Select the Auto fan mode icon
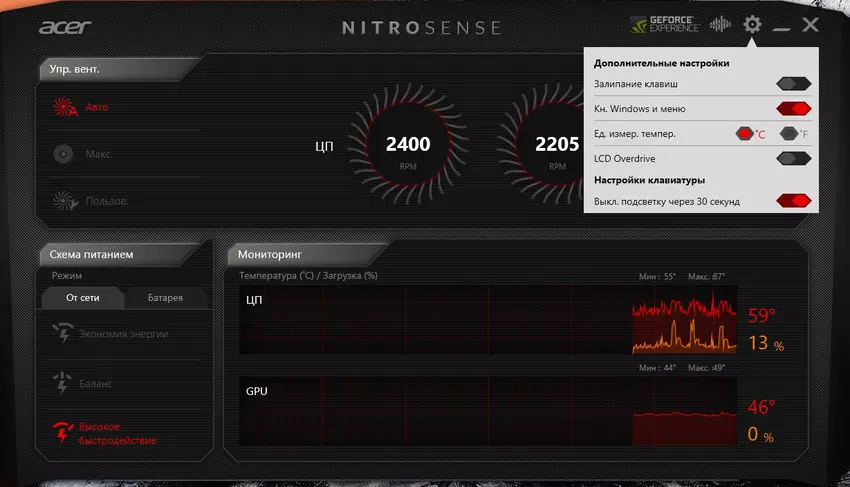 (64, 107)
